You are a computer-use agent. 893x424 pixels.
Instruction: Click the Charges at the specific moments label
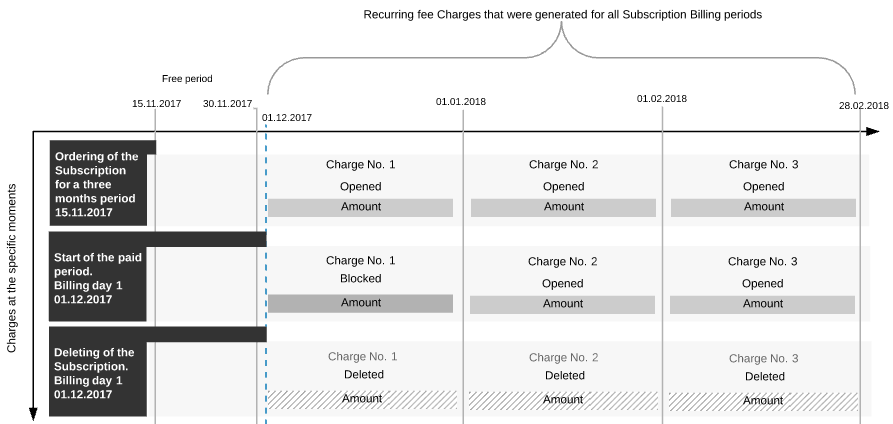[11, 268]
